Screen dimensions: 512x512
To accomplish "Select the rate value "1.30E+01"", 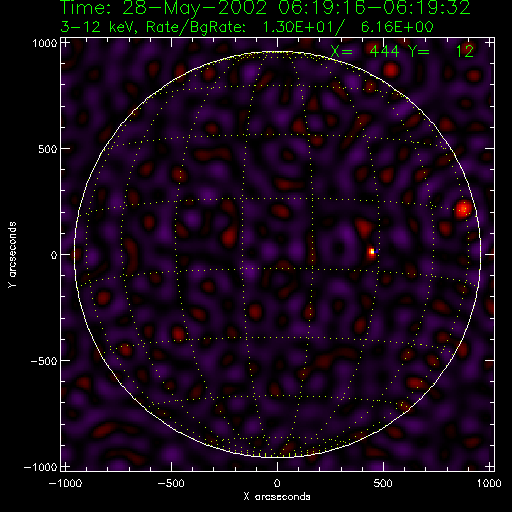I will (x=299, y=27).
